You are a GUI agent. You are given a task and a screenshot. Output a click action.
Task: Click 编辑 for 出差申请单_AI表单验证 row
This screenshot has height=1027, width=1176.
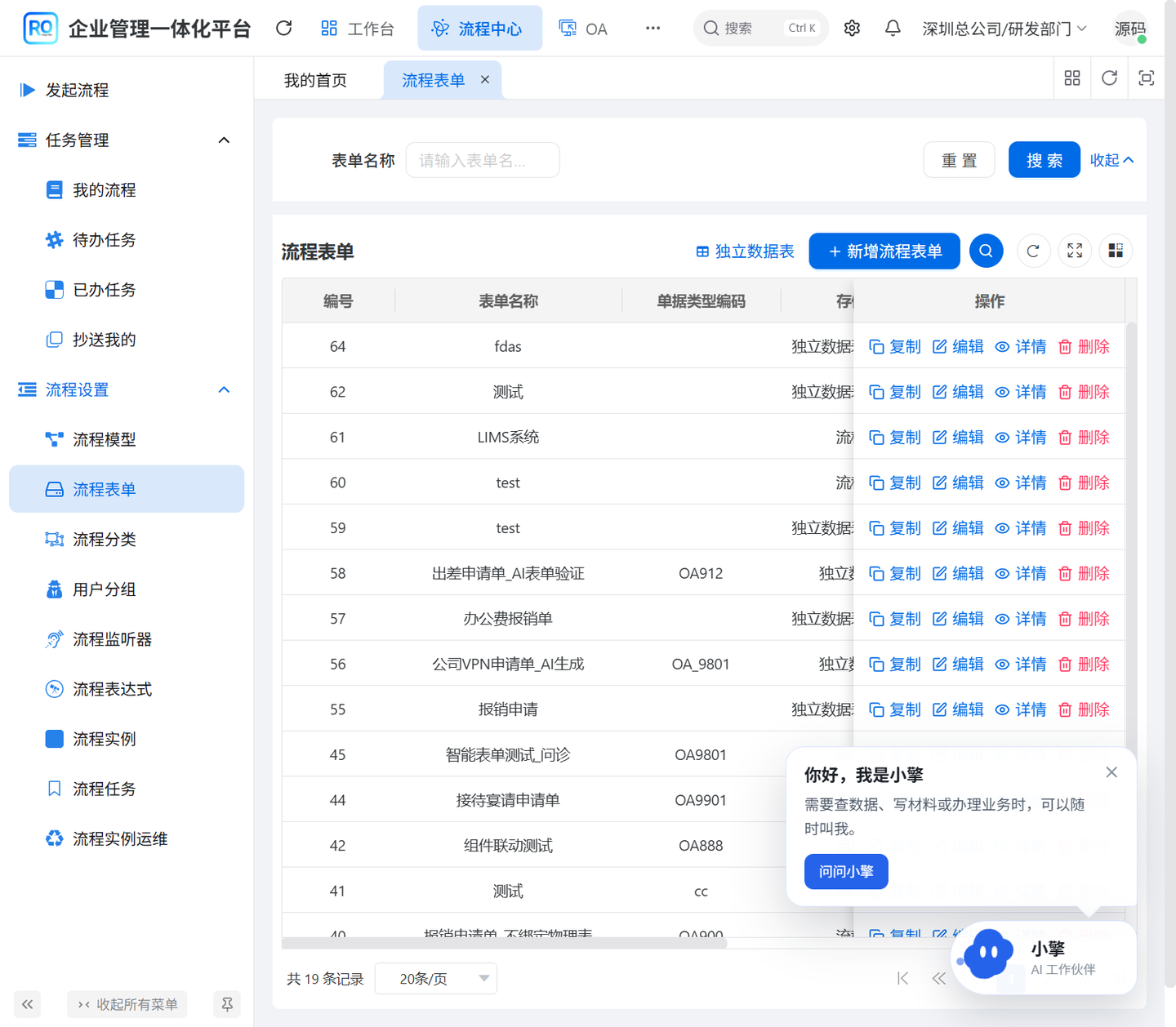click(958, 574)
